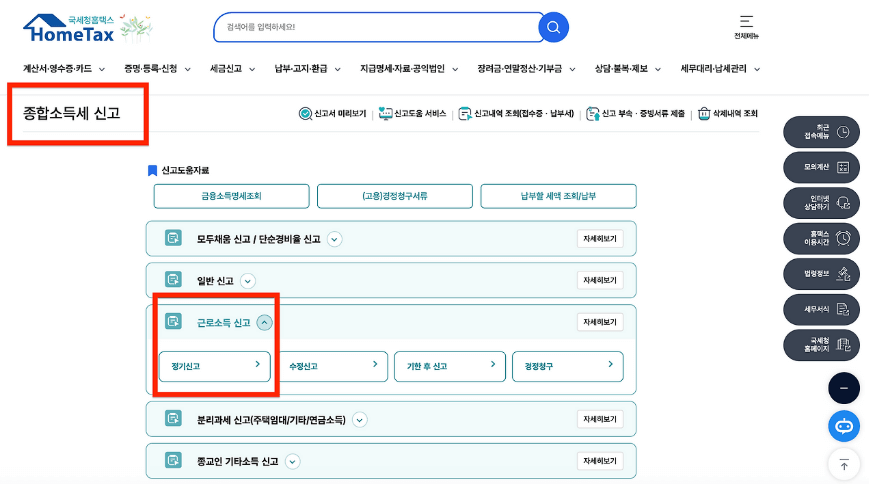Click 자세히보기 for 근로소득 신고
This screenshot has height=484, width=869.
point(600,322)
